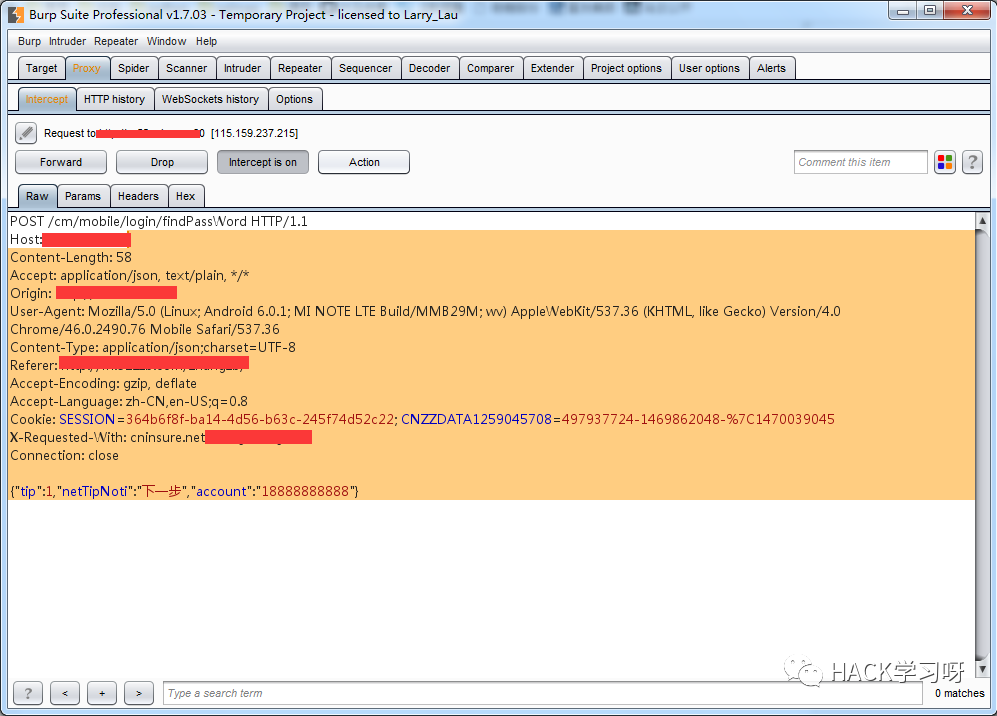This screenshot has width=997, height=716.
Task: Drop the intercepted request
Action: (x=162, y=162)
